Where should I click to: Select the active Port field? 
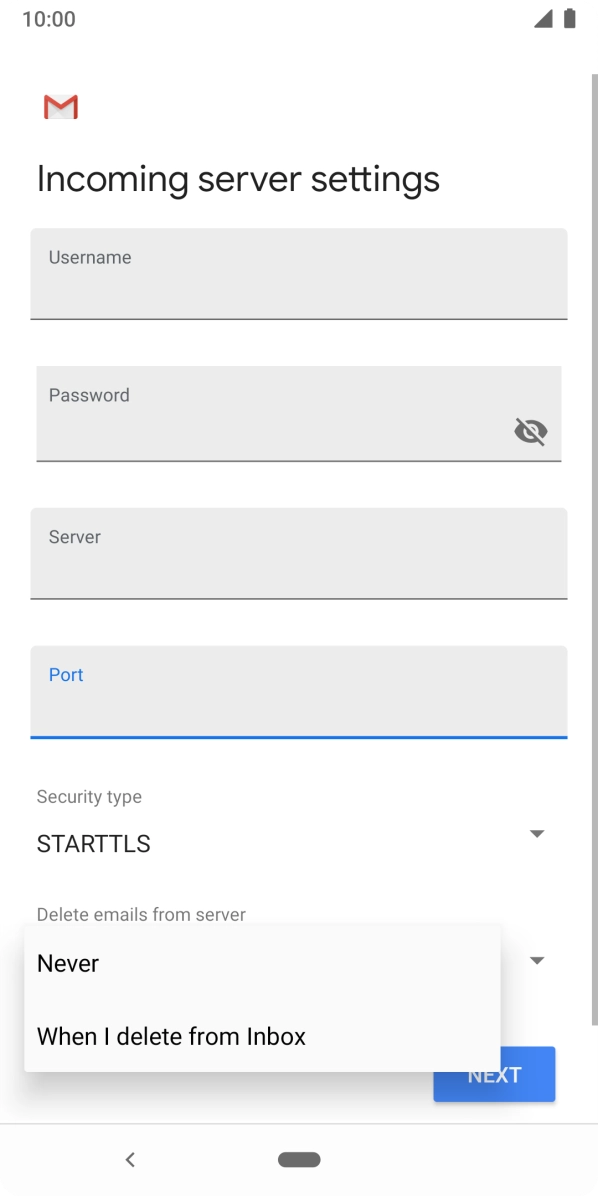click(298, 692)
